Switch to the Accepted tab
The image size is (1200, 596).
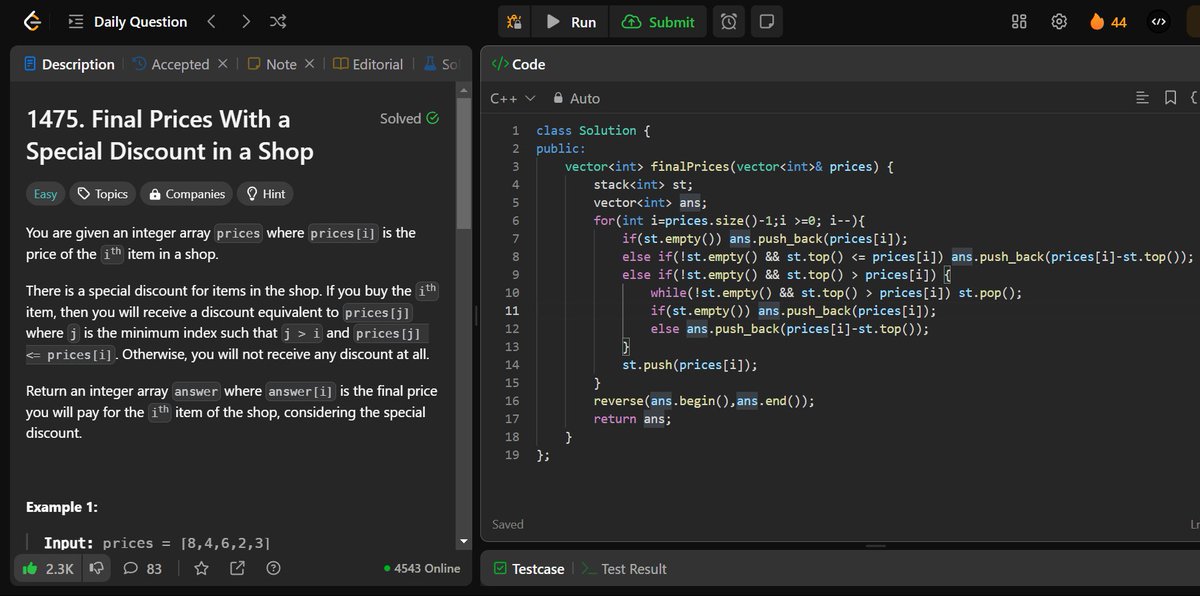[x=170, y=64]
